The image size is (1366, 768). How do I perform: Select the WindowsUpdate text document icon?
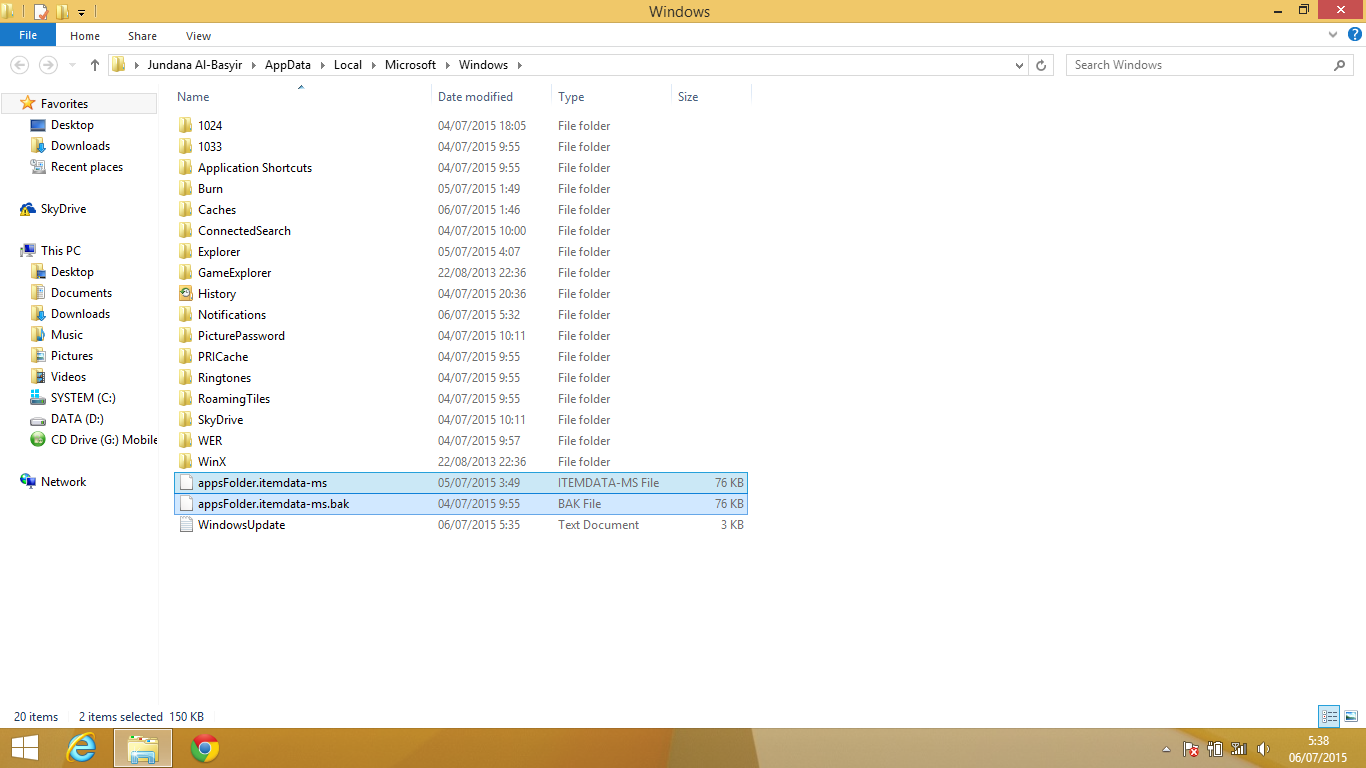(186, 525)
